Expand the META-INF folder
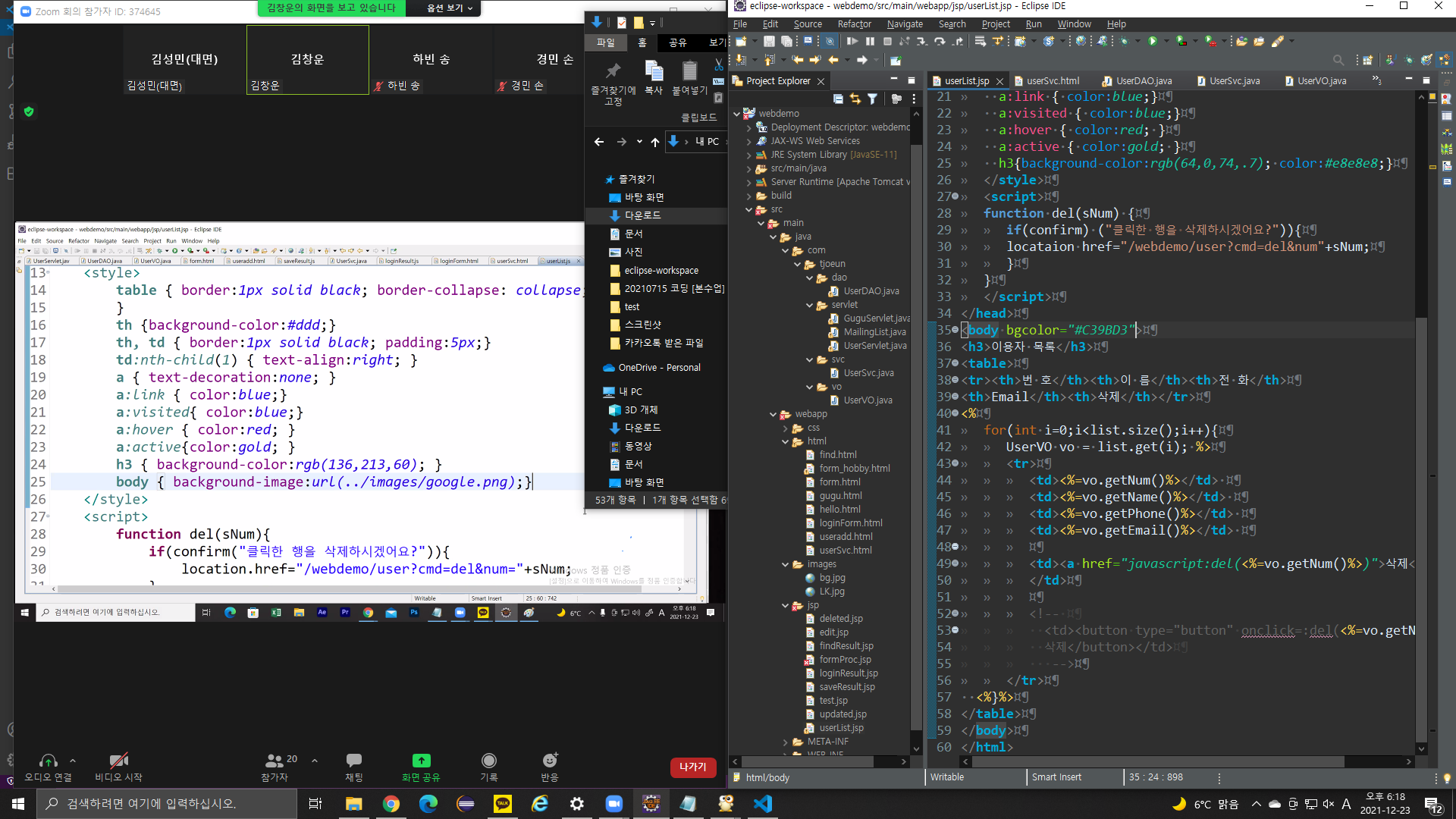The image size is (1456, 819). 786,742
